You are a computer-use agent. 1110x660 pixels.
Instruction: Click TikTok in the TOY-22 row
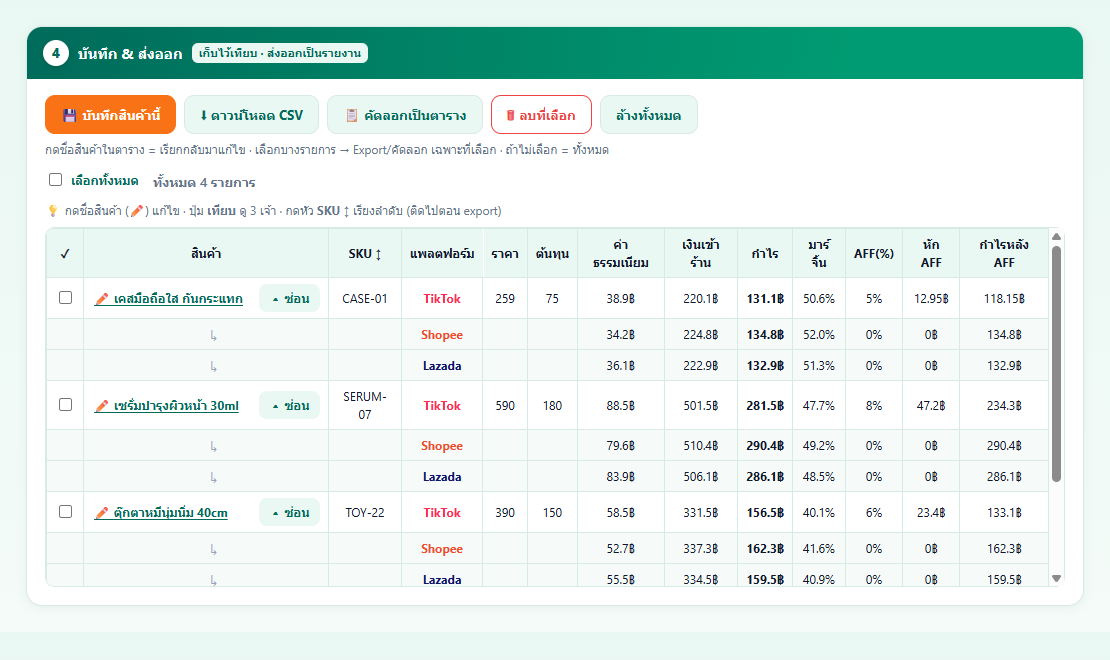pos(442,513)
